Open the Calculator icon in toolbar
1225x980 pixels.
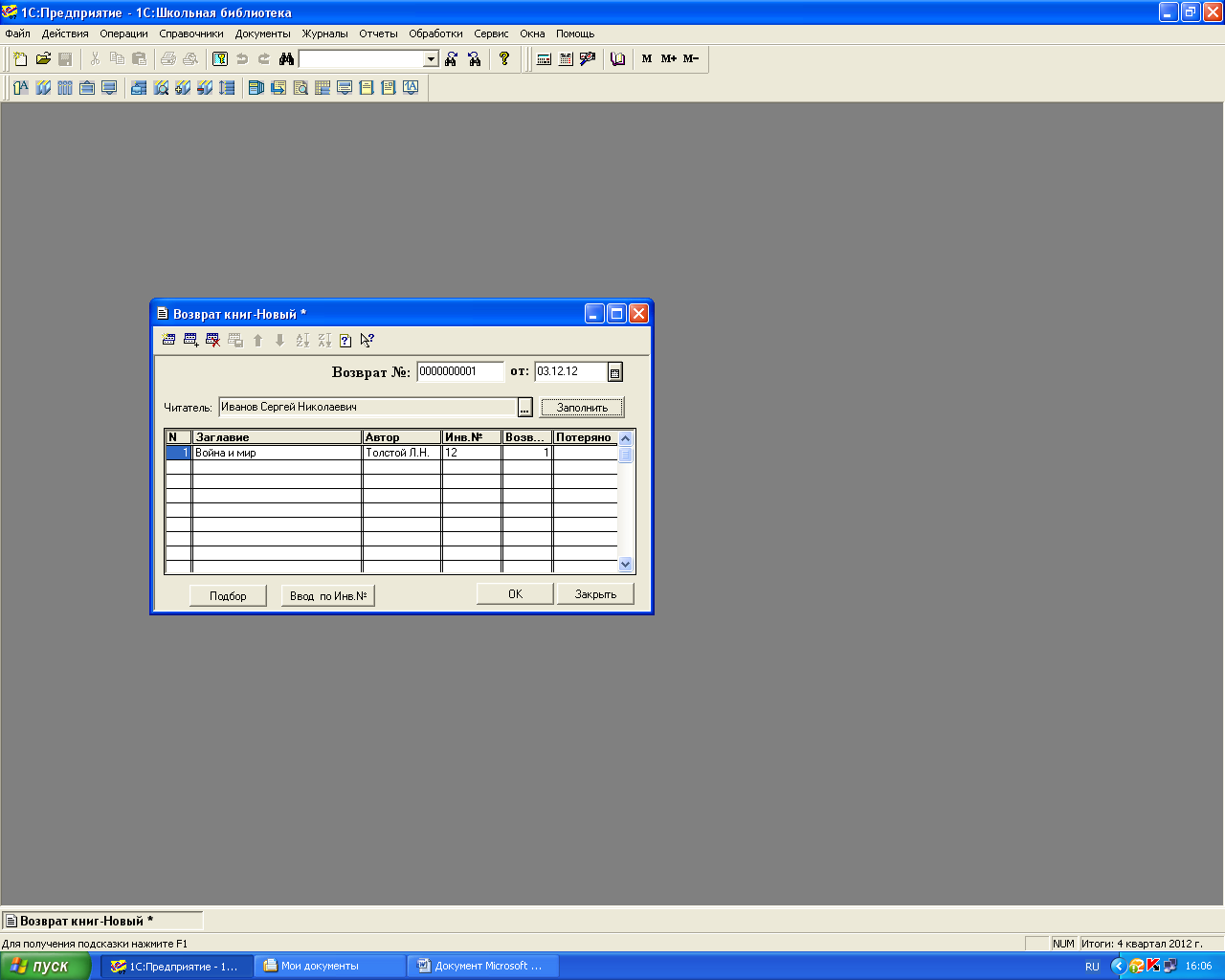click(x=544, y=59)
